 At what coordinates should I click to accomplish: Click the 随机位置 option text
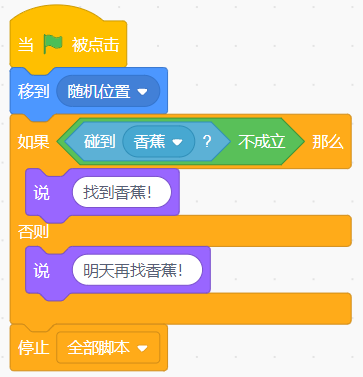(x=99, y=91)
